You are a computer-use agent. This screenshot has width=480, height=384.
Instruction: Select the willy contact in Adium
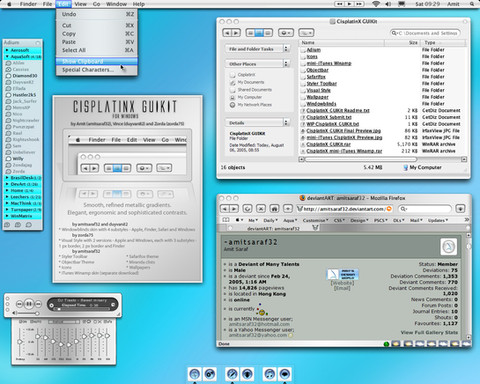tap(18, 159)
